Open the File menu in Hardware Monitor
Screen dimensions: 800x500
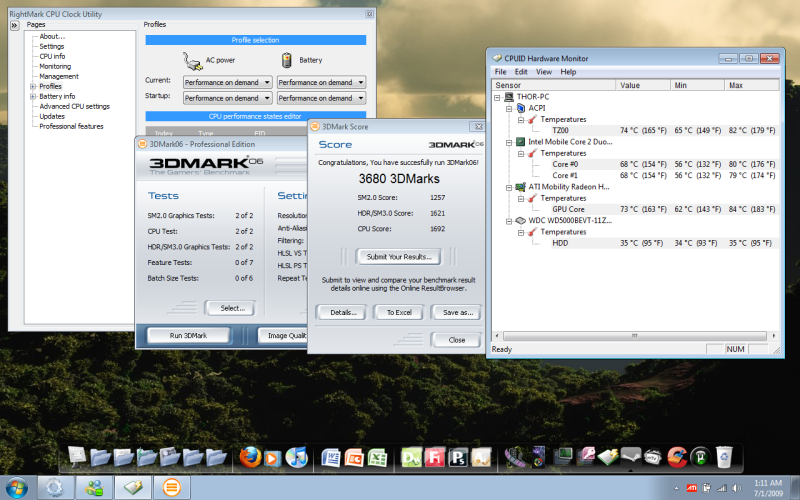(501, 72)
